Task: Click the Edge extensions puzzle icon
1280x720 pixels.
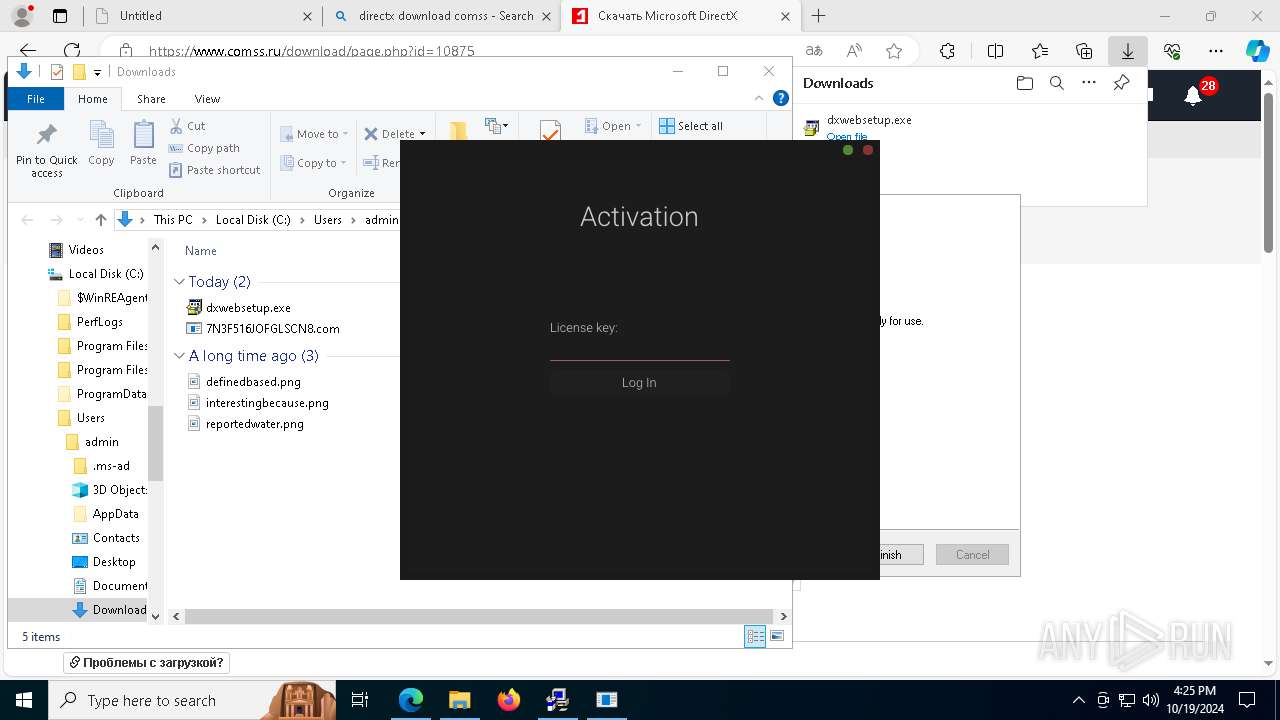Action: point(947,51)
